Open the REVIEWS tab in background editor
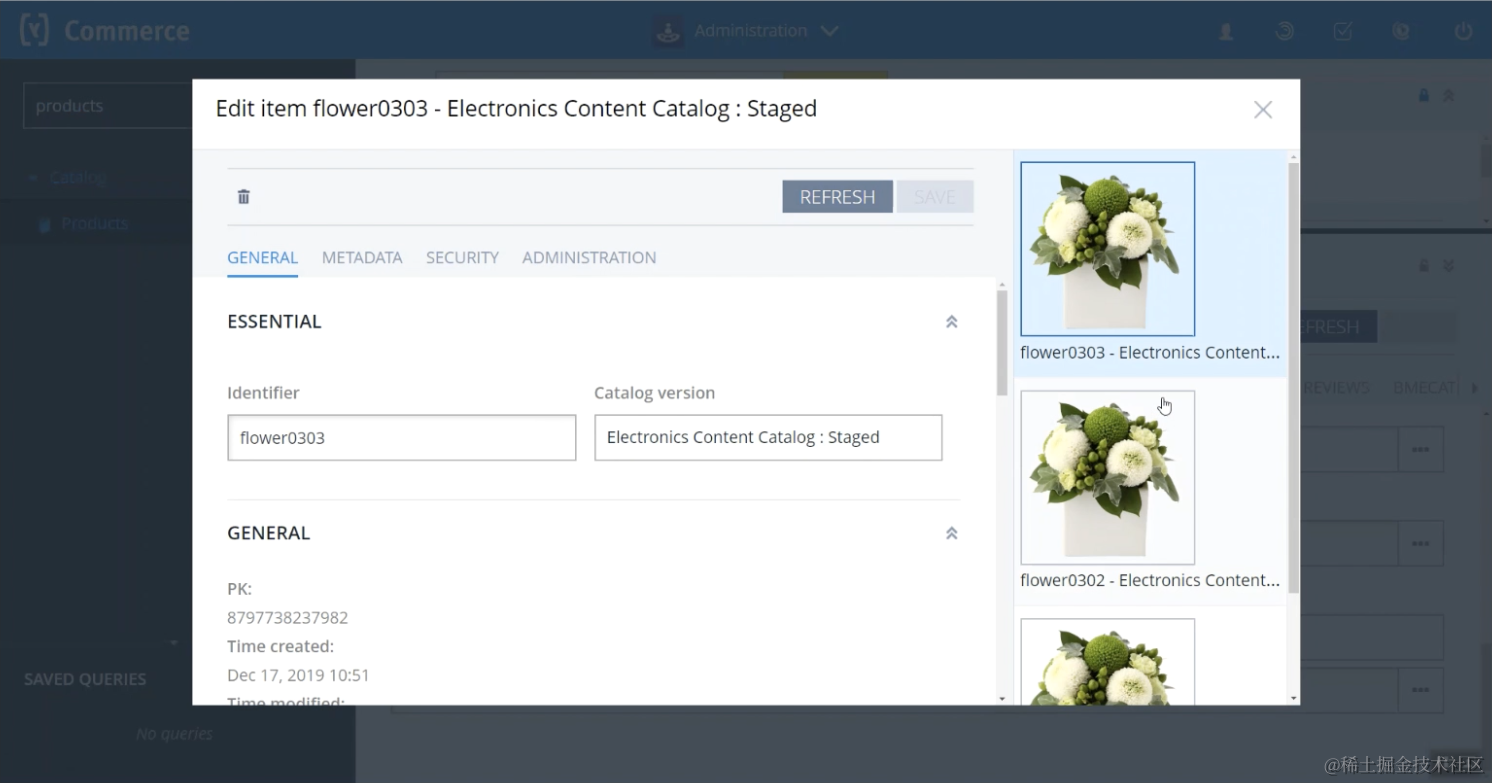This screenshot has width=1492, height=783. (x=1336, y=388)
